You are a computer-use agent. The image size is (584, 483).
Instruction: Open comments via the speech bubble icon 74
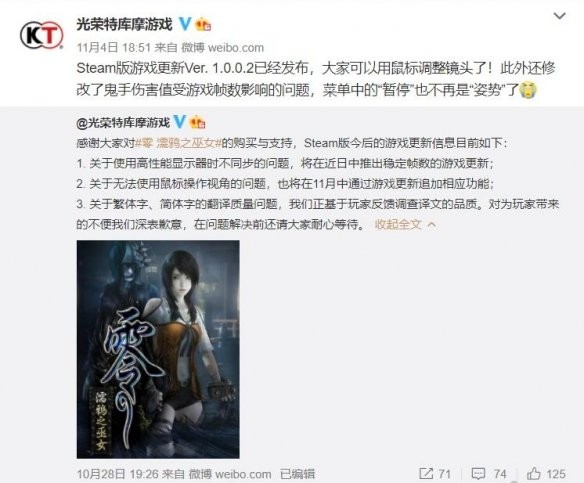[x=478, y=474]
